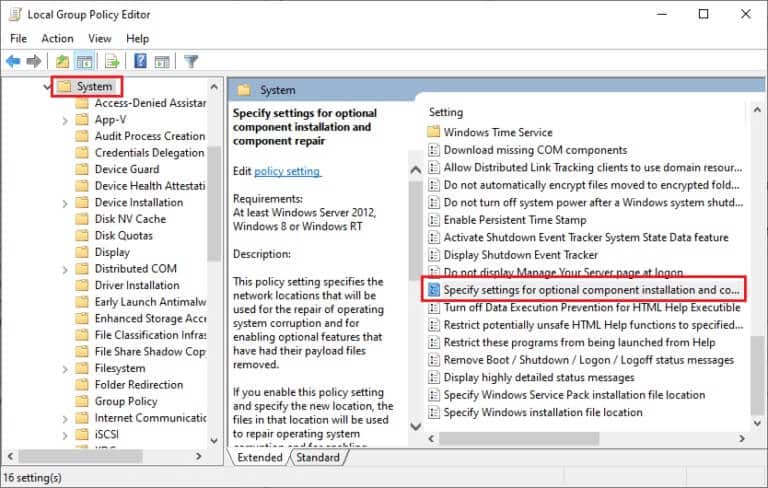Screen dimensions: 768x488
Task: Click the settings list scroll-up arrow
Action: point(757,110)
